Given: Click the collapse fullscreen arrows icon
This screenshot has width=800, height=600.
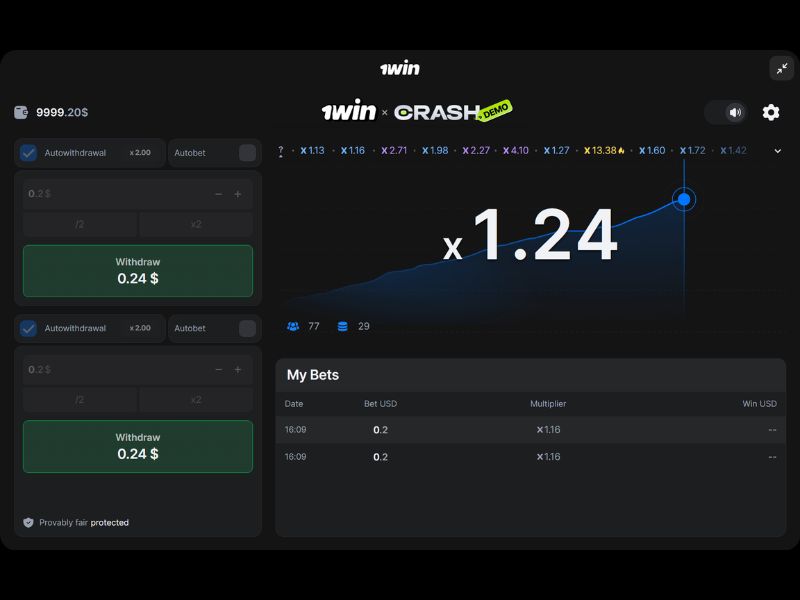Looking at the screenshot, I should tap(781, 68).
